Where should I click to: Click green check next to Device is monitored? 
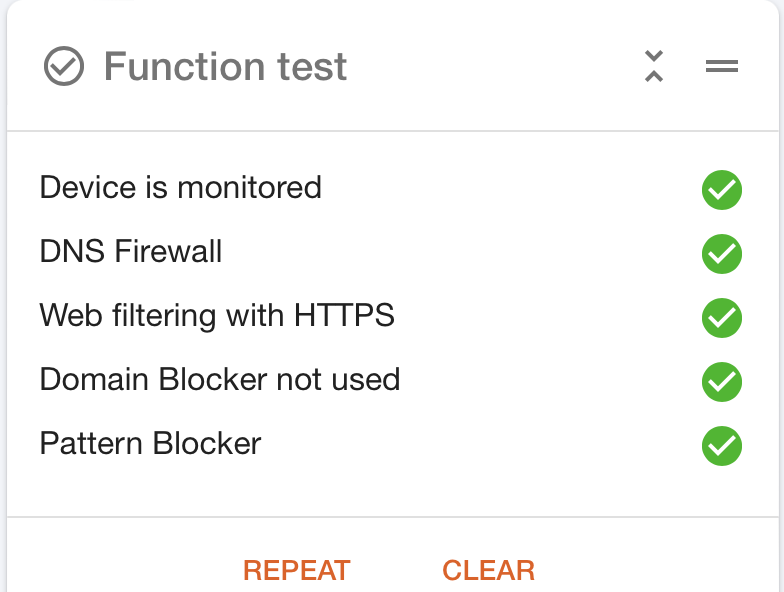tap(722, 190)
